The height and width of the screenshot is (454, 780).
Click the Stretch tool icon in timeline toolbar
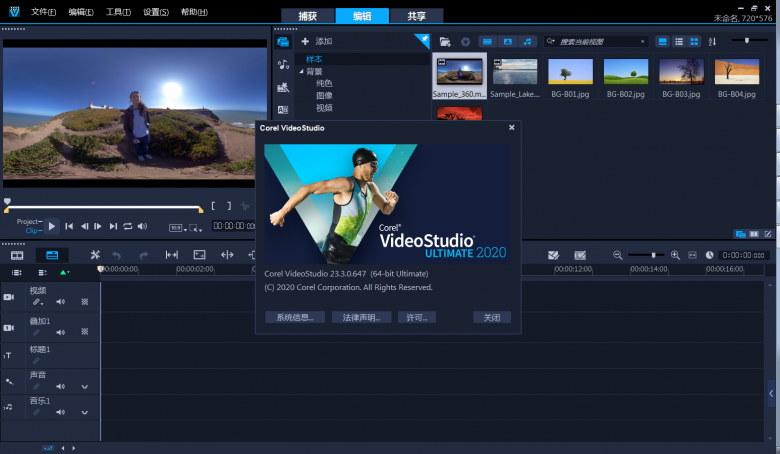[x=199, y=255]
